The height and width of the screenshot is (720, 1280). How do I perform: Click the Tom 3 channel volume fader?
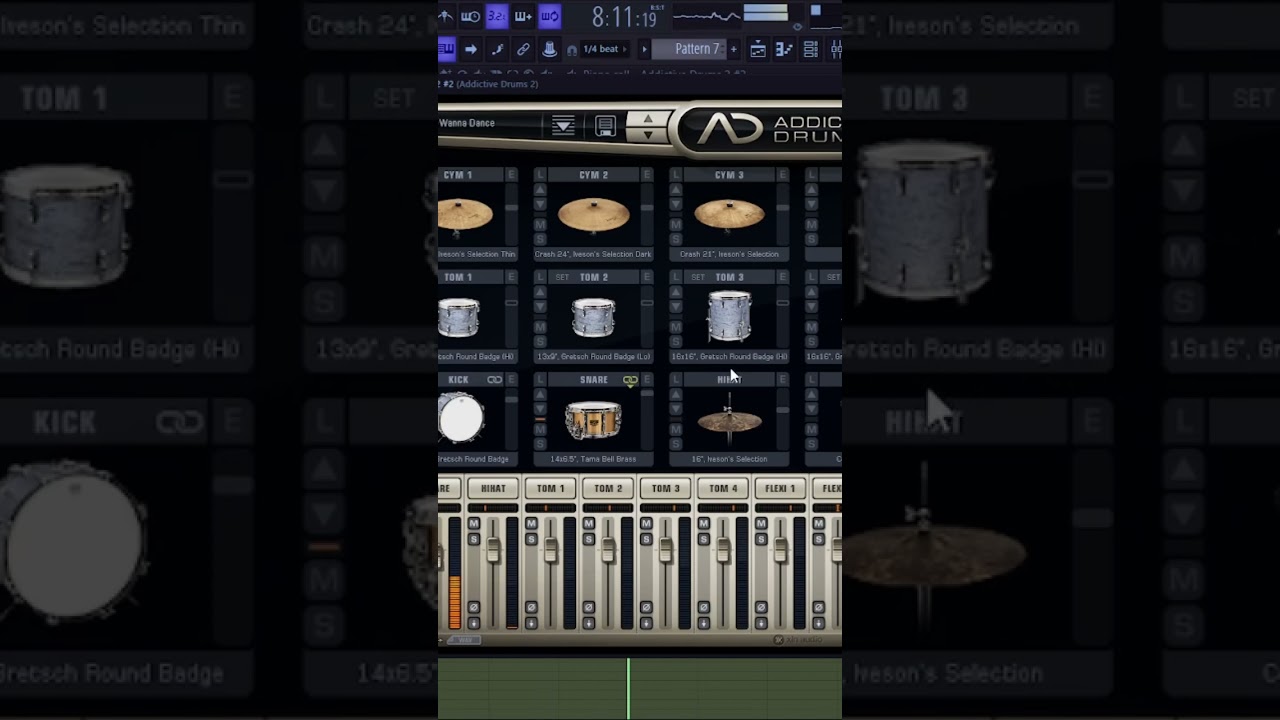tap(665, 550)
